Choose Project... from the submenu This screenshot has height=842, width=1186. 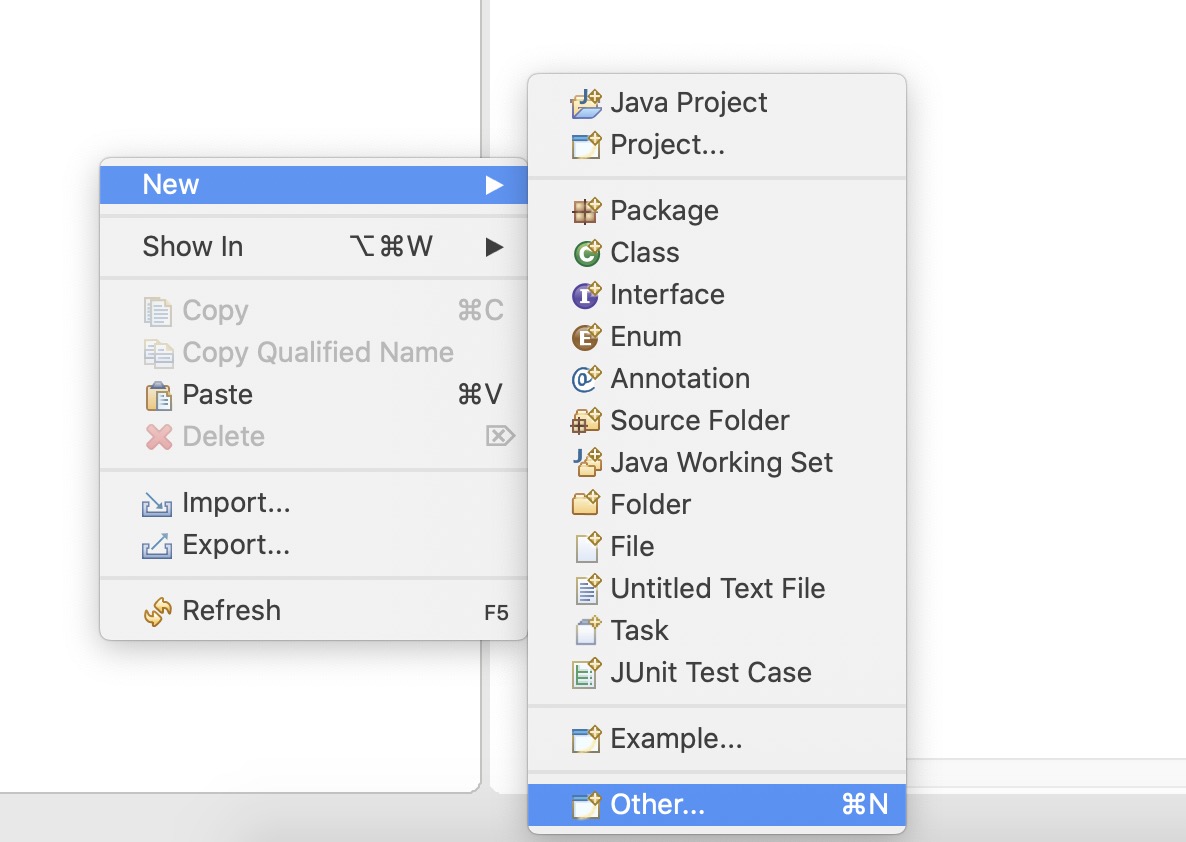coord(667,145)
